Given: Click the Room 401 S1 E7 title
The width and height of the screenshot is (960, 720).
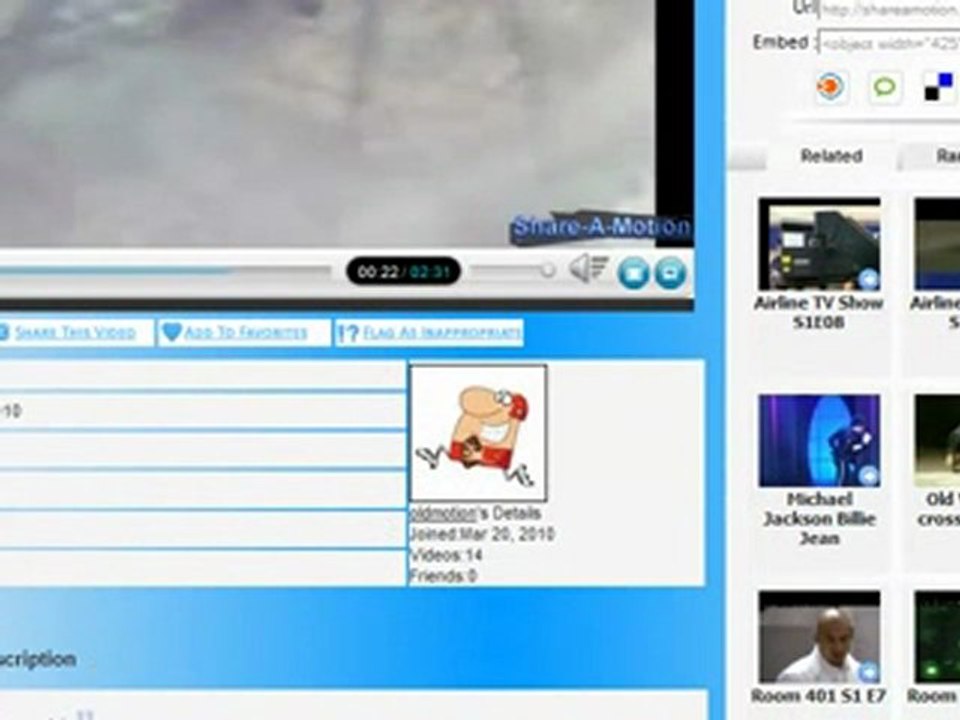Looking at the screenshot, I should [x=819, y=696].
